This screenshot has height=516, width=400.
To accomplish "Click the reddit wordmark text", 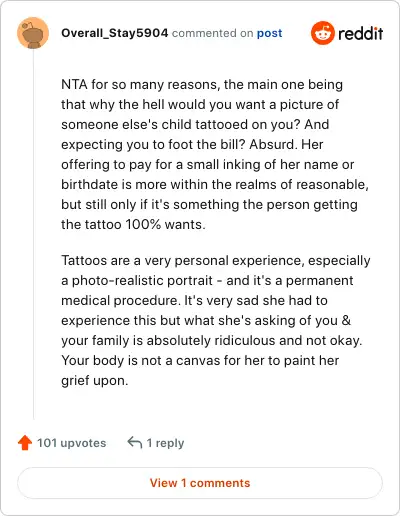I will pyautogui.click(x=360, y=34).
